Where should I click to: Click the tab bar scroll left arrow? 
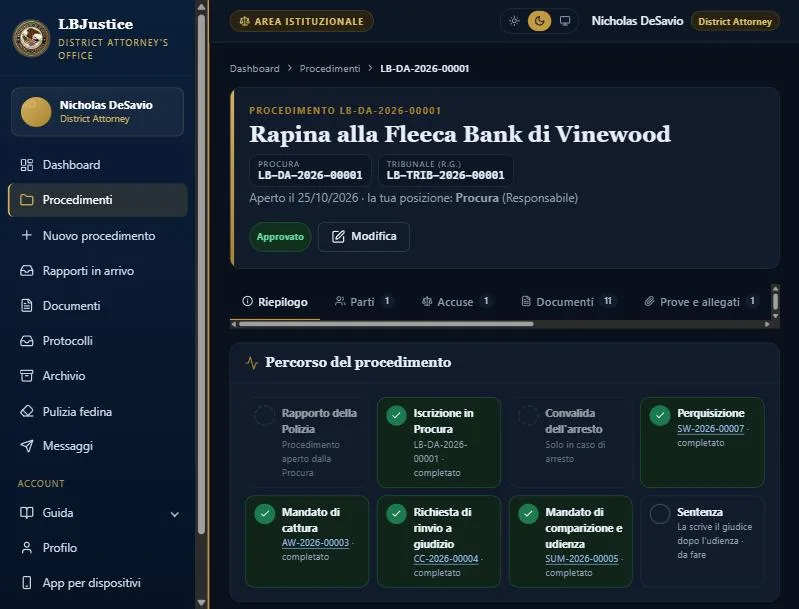(x=234, y=324)
